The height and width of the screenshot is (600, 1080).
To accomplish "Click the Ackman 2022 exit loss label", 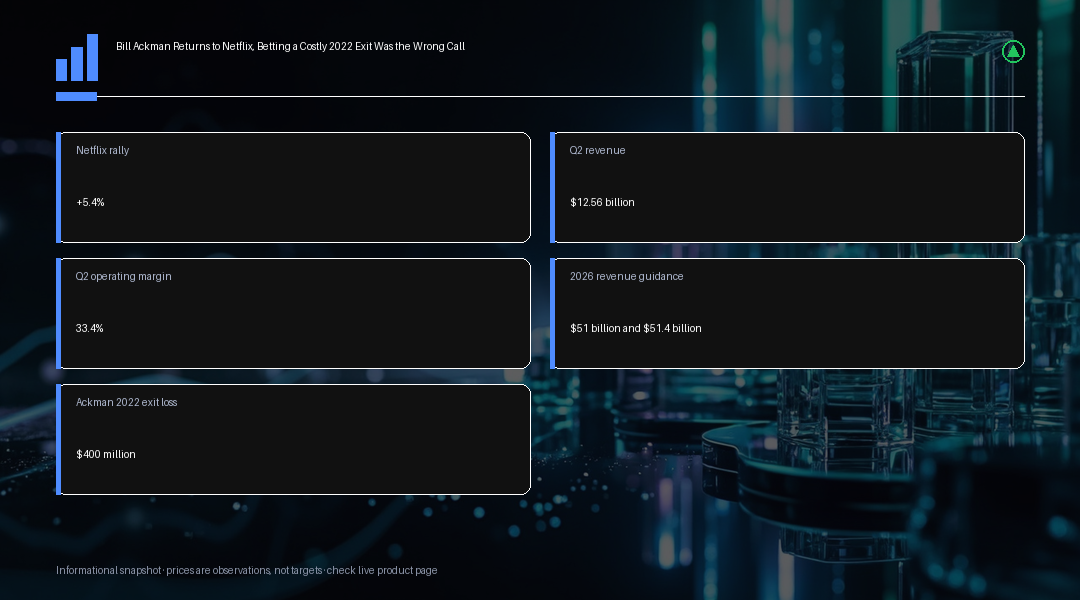I will coord(126,402).
